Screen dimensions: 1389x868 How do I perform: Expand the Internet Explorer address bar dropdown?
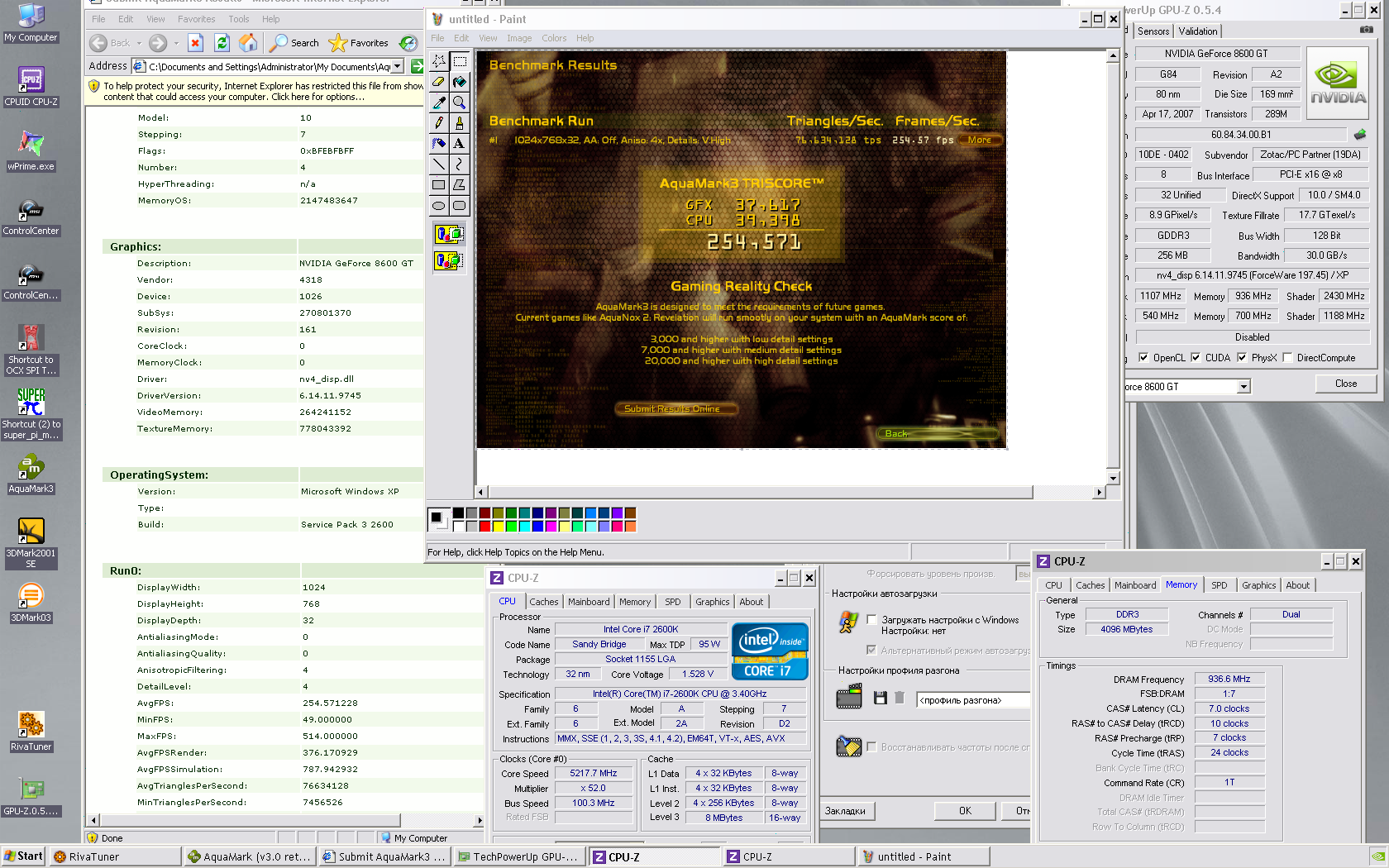coord(398,66)
